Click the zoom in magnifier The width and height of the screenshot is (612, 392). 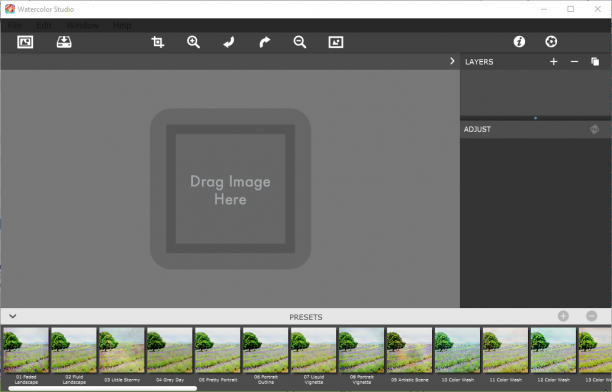click(x=193, y=42)
